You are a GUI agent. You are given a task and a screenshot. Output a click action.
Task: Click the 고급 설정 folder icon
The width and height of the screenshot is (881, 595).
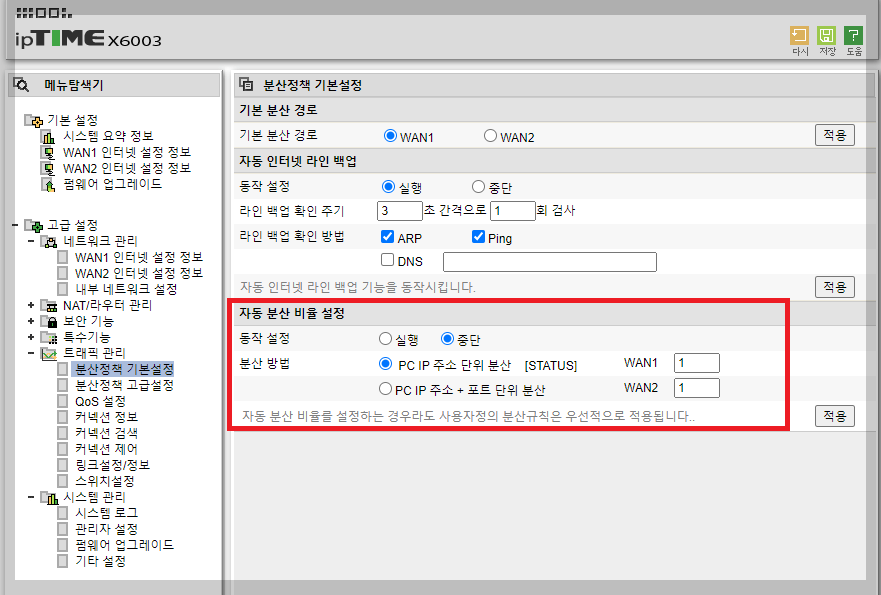[34, 226]
